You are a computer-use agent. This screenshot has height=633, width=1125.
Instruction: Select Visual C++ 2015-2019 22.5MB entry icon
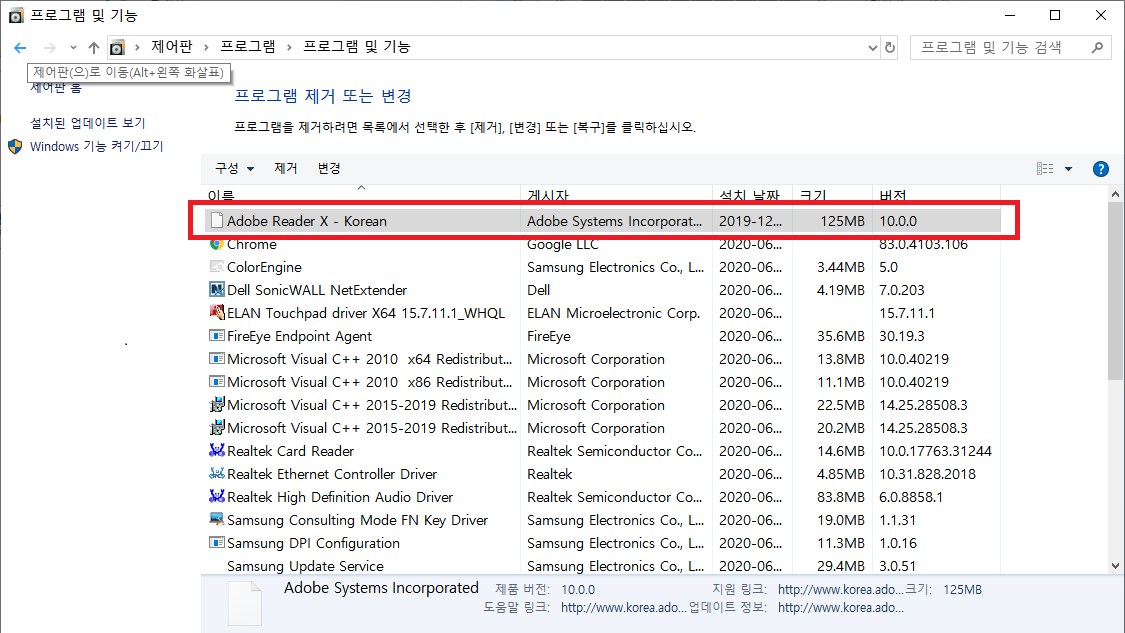coord(217,405)
